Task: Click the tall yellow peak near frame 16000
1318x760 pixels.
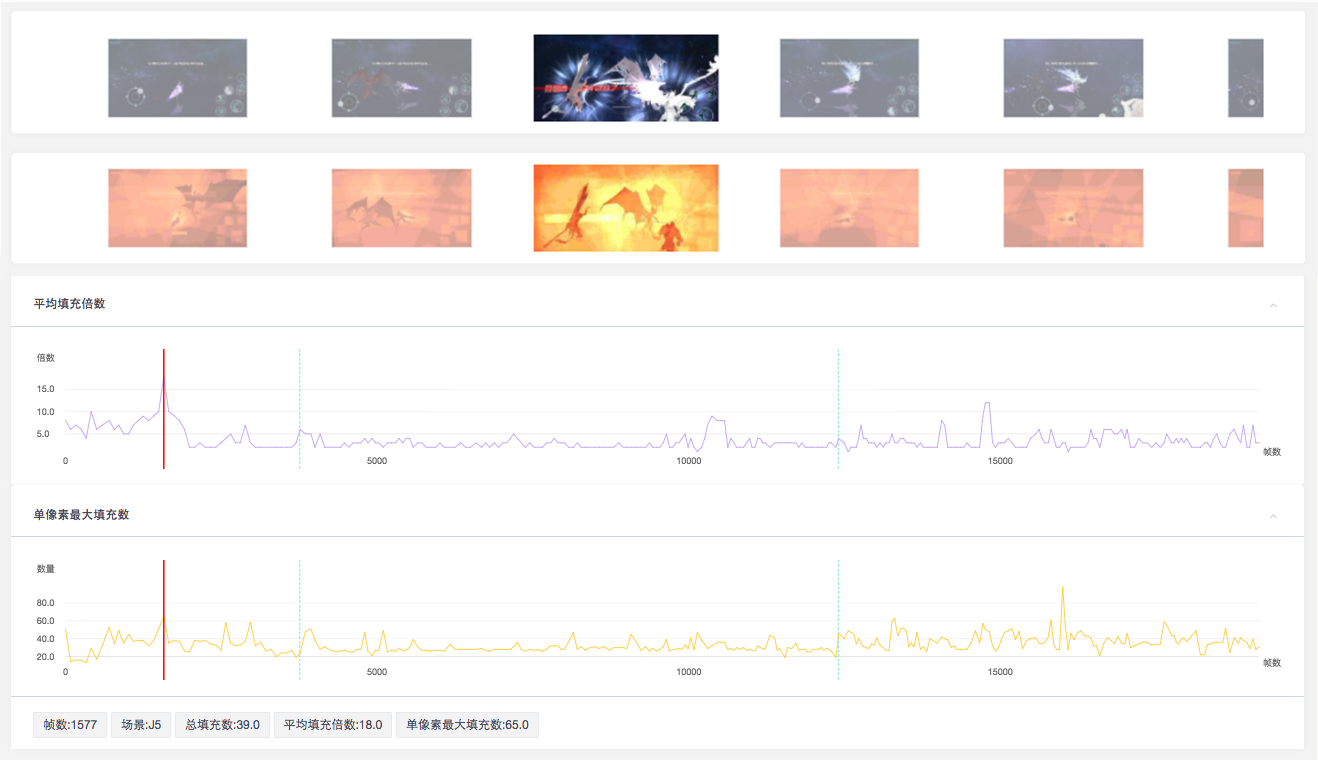Action: [x=1062, y=590]
